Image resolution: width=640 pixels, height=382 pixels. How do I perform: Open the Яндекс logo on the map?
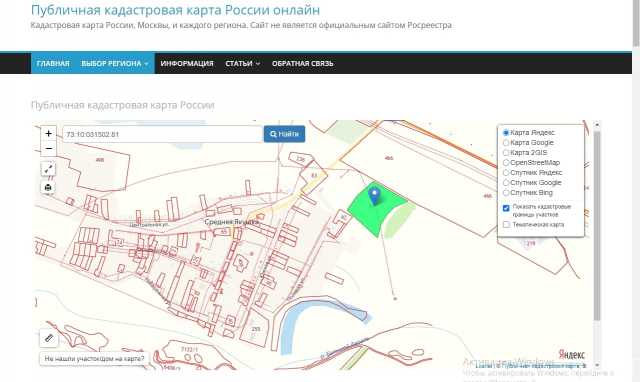[571, 354]
